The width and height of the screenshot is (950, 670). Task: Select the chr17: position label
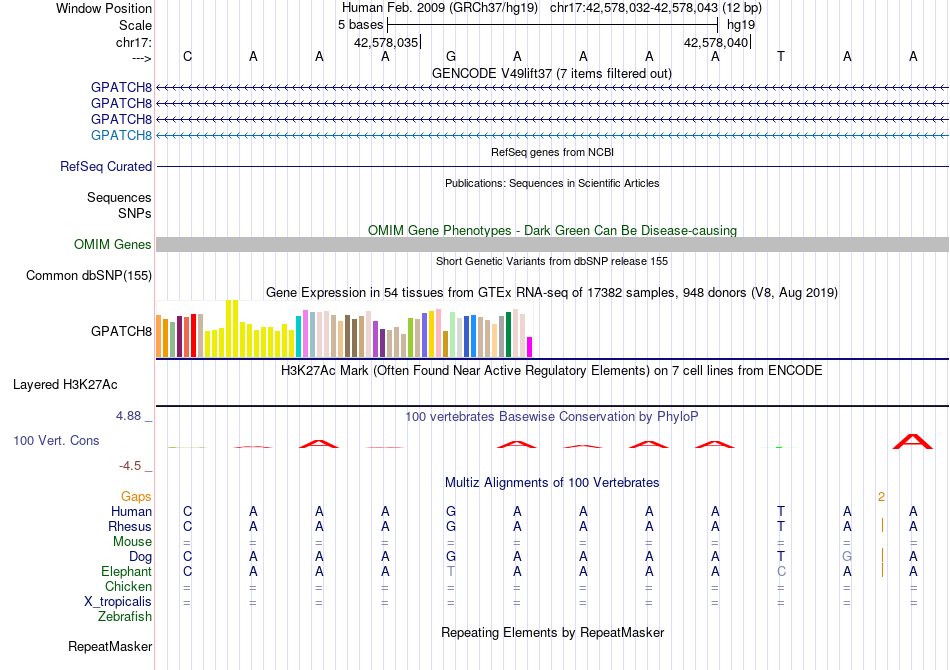click(133, 42)
